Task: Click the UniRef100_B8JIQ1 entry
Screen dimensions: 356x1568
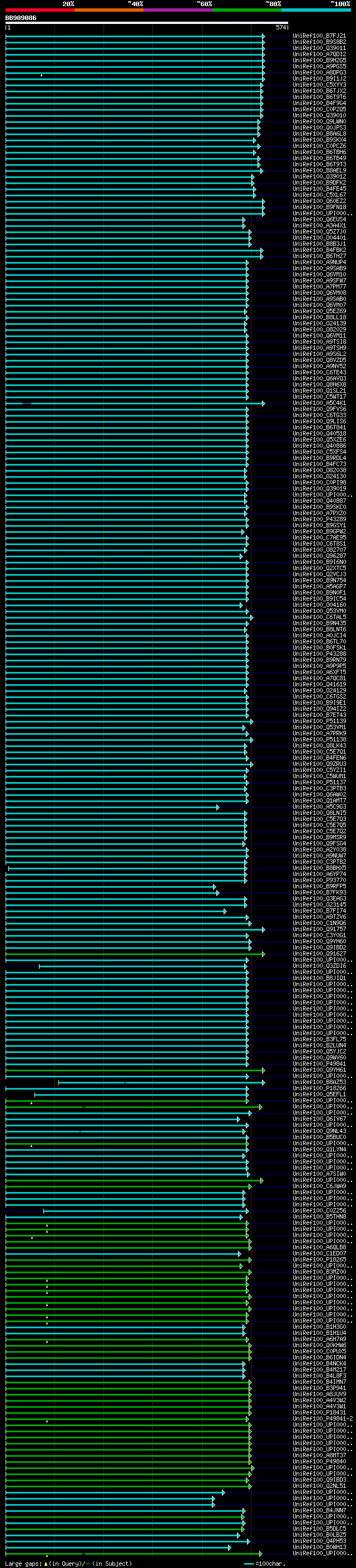Action: click(x=319, y=977)
